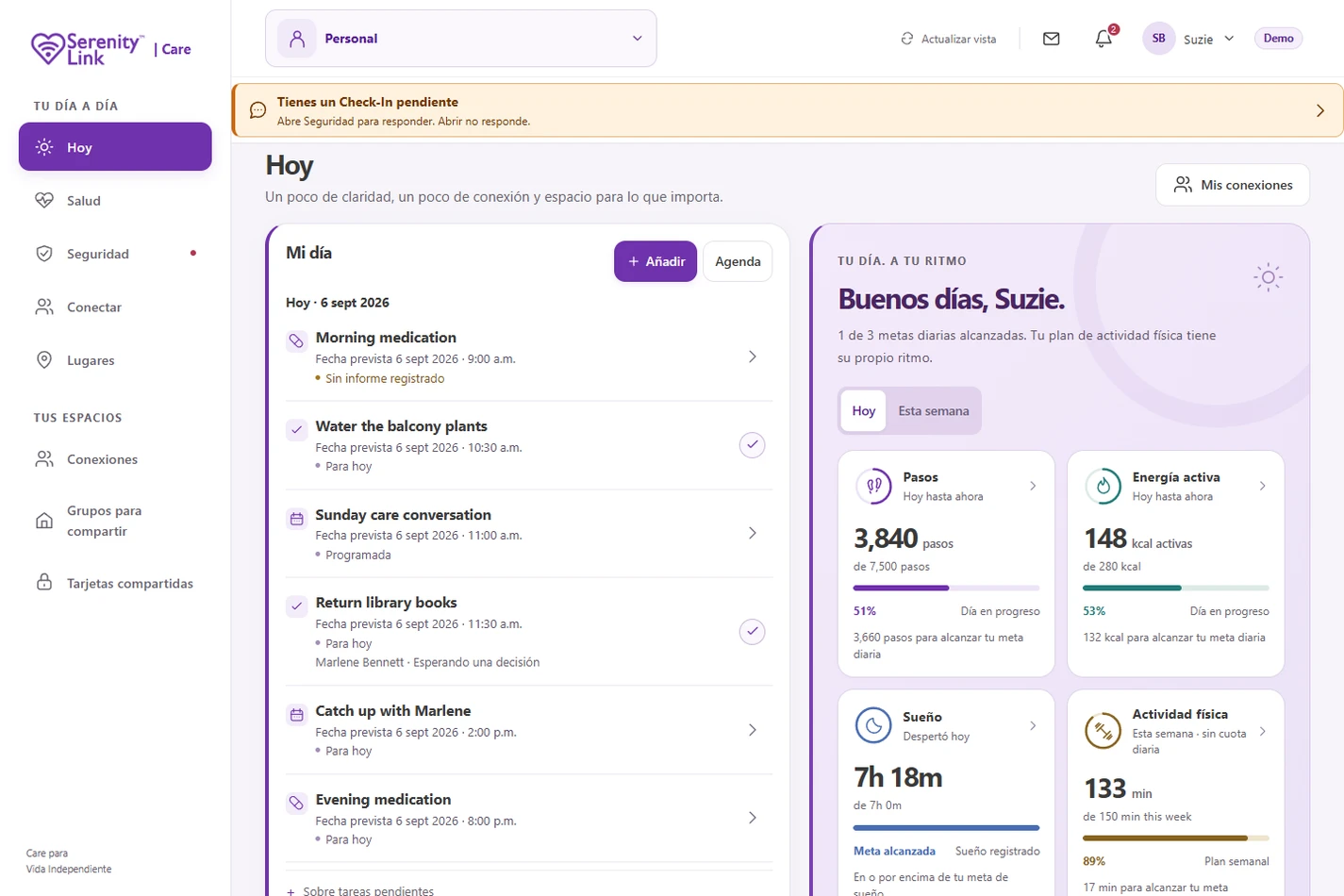The width and height of the screenshot is (1344, 896).
Task: Open the Suzie user menu dropdown
Action: [1189, 39]
